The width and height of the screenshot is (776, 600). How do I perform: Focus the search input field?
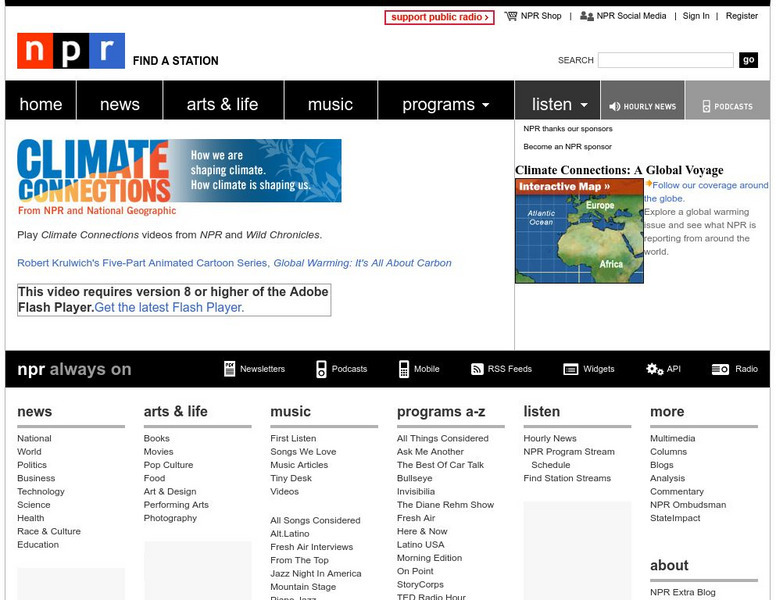[x=666, y=60]
